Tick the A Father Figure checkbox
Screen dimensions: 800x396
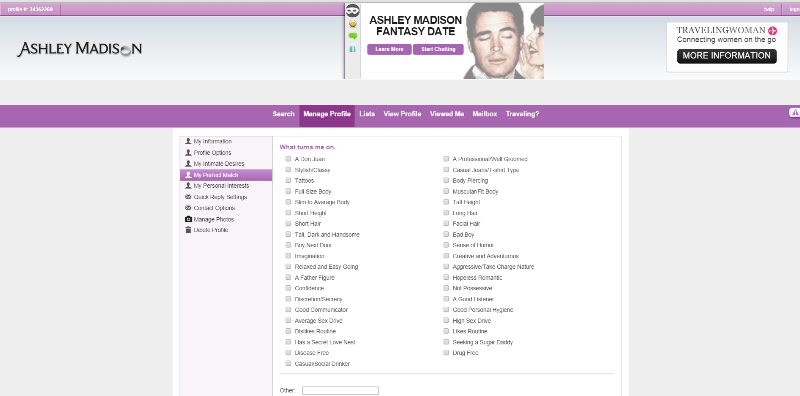click(x=288, y=278)
